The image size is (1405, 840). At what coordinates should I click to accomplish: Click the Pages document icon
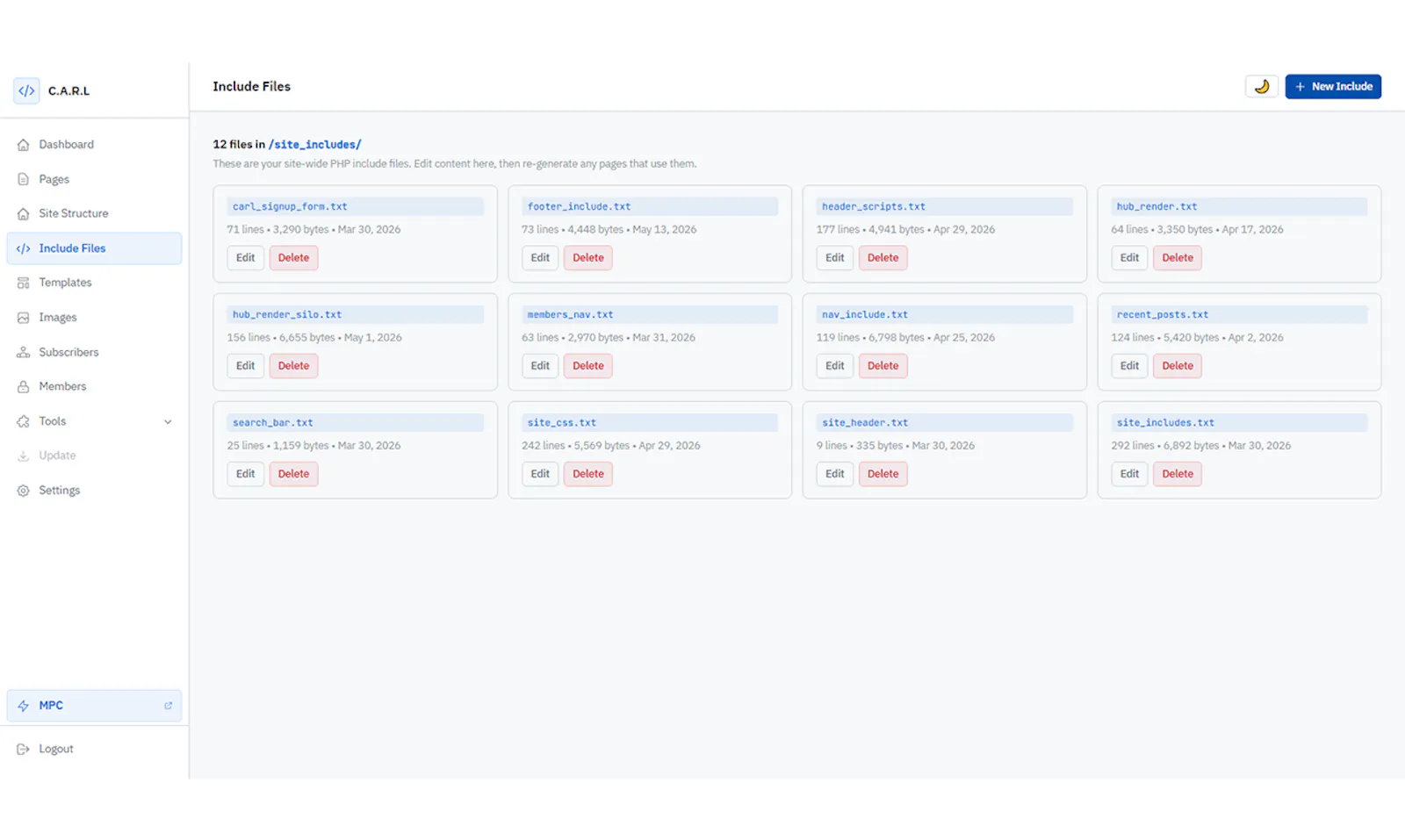(x=23, y=179)
